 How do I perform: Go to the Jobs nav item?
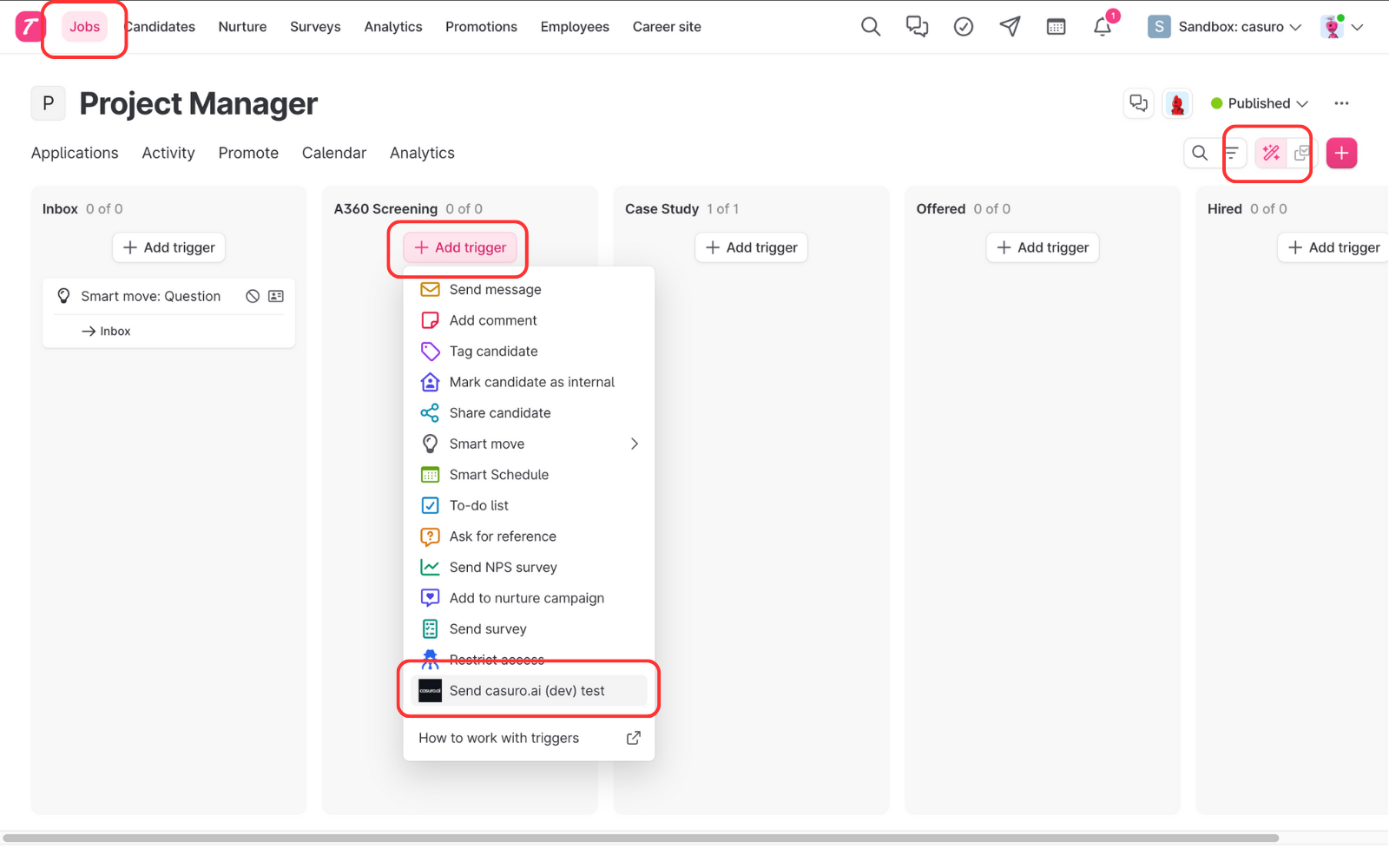point(85,27)
